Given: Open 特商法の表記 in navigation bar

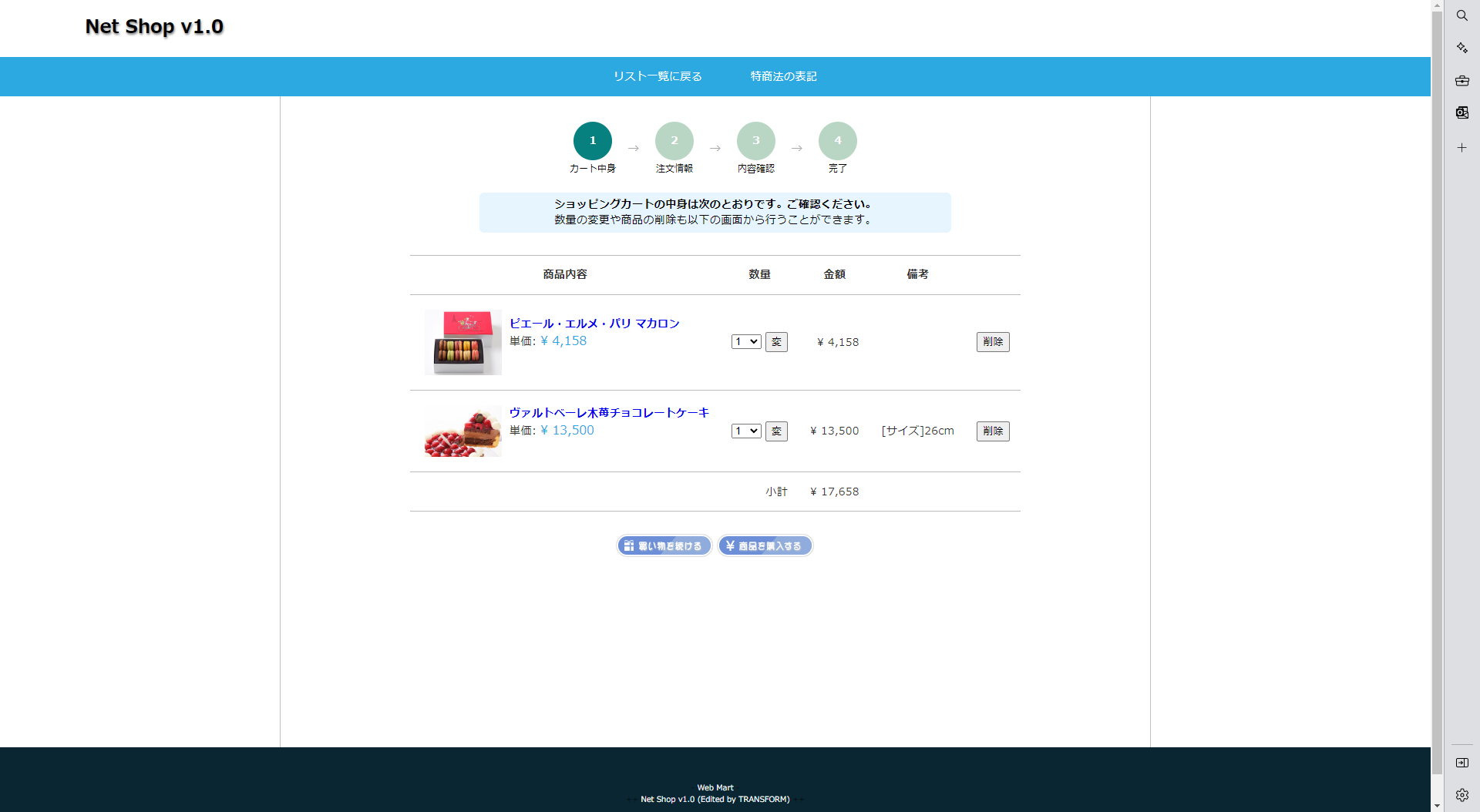Looking at the screenshot, I should click(x=783, y=76).
